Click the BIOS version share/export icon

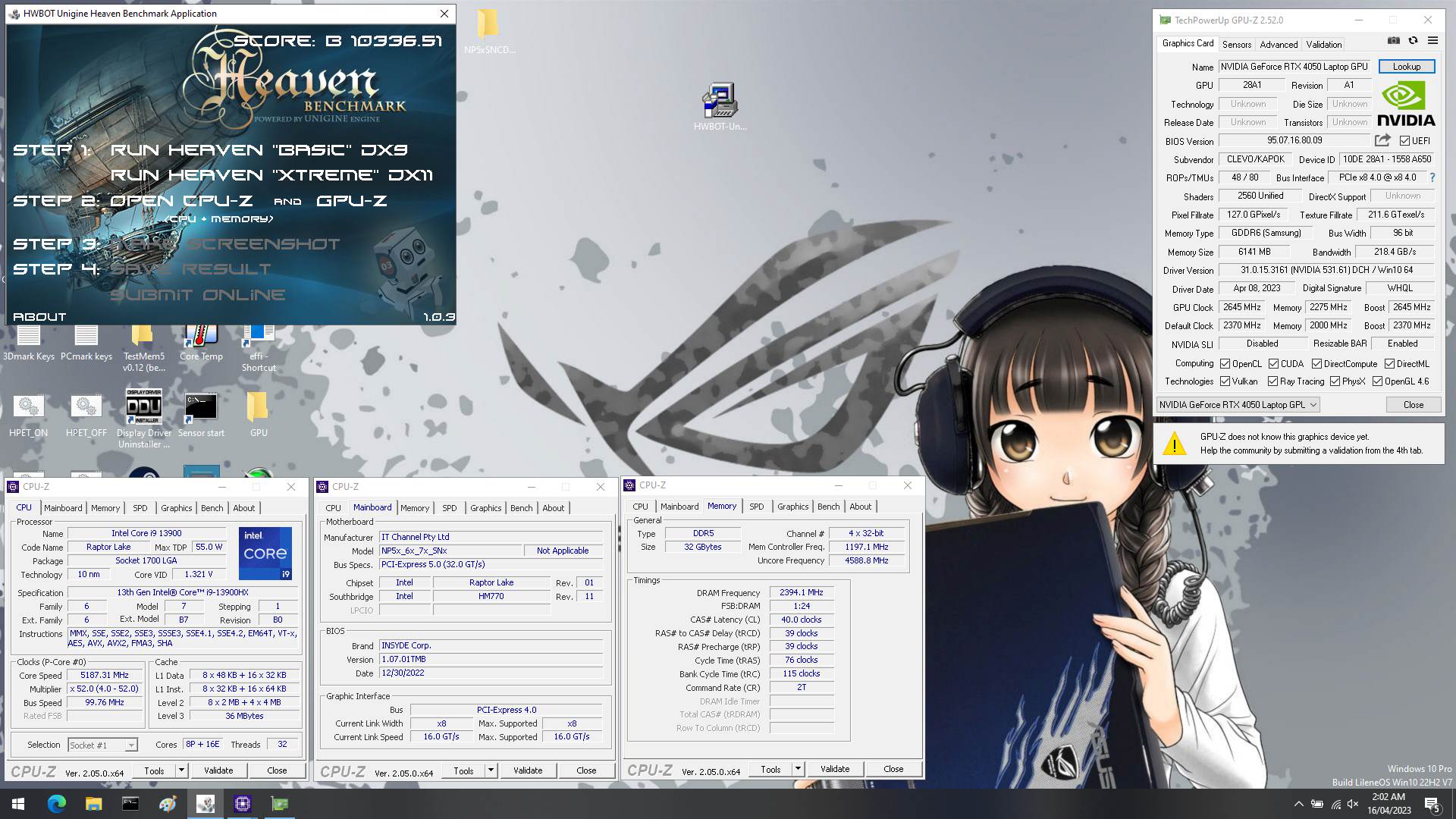(1382, 140)
